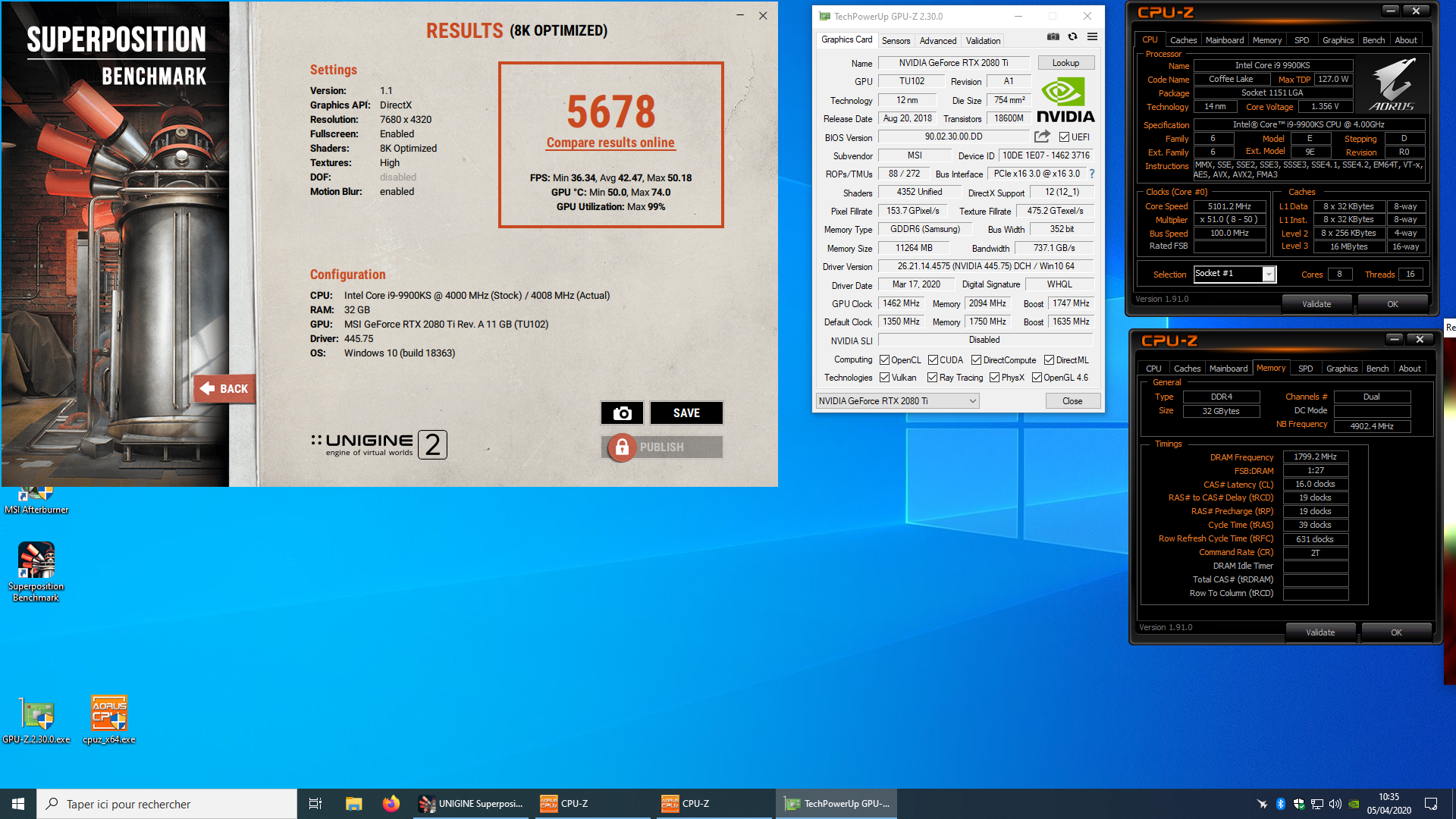Click the GPU-Z screenshot camera icon
Screen dimensions: 1456x819
(x=1053, y=36)
